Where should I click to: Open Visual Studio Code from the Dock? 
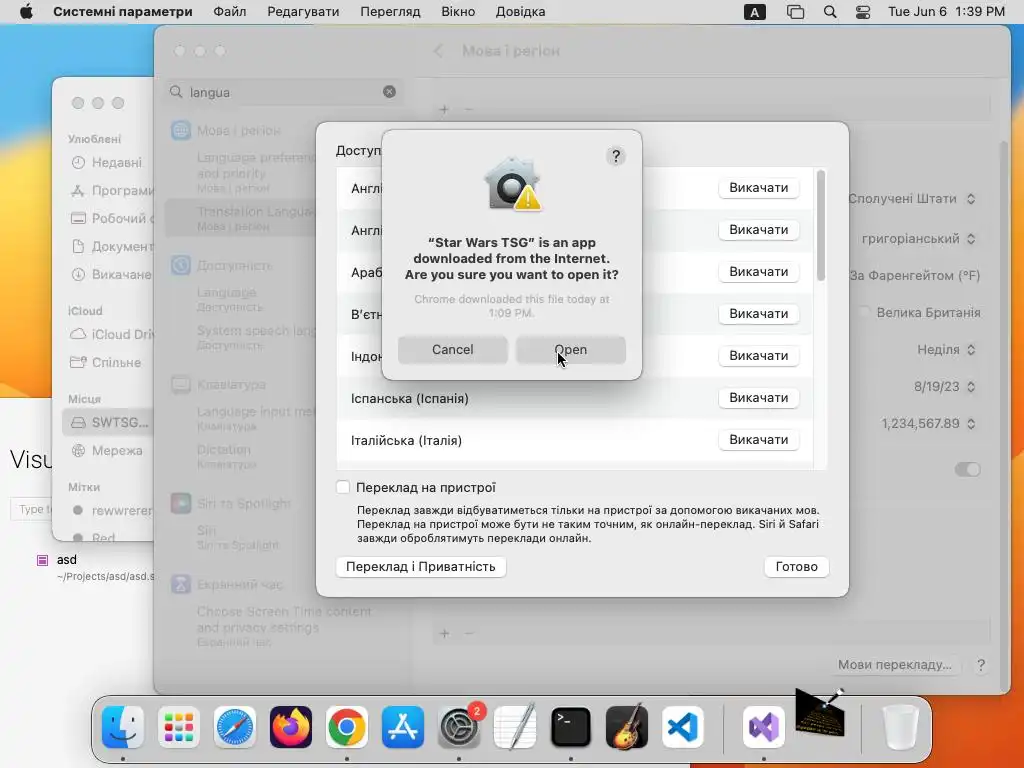682,727
